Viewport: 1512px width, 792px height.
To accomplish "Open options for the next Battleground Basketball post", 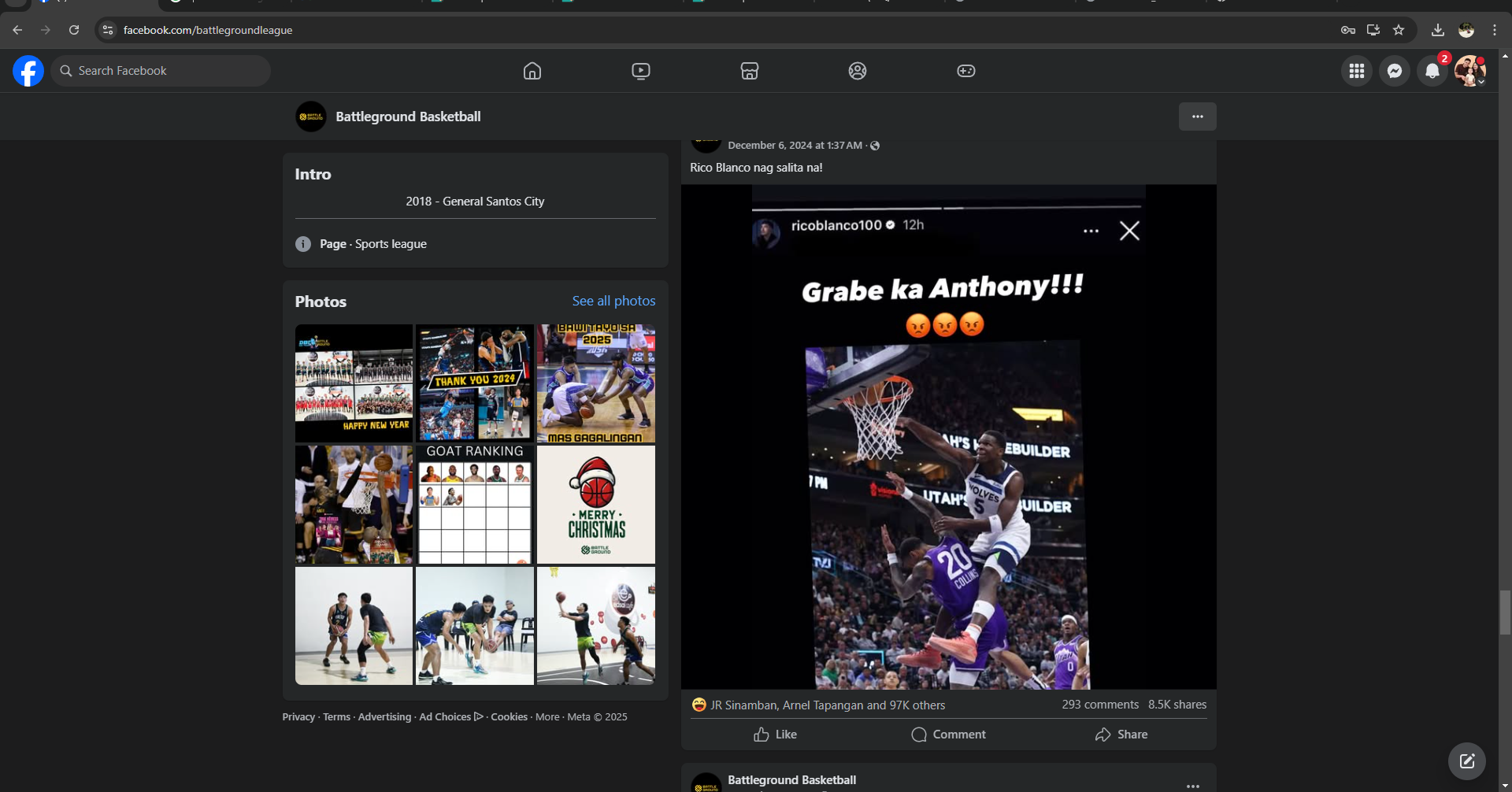I will coord(1193,786).
